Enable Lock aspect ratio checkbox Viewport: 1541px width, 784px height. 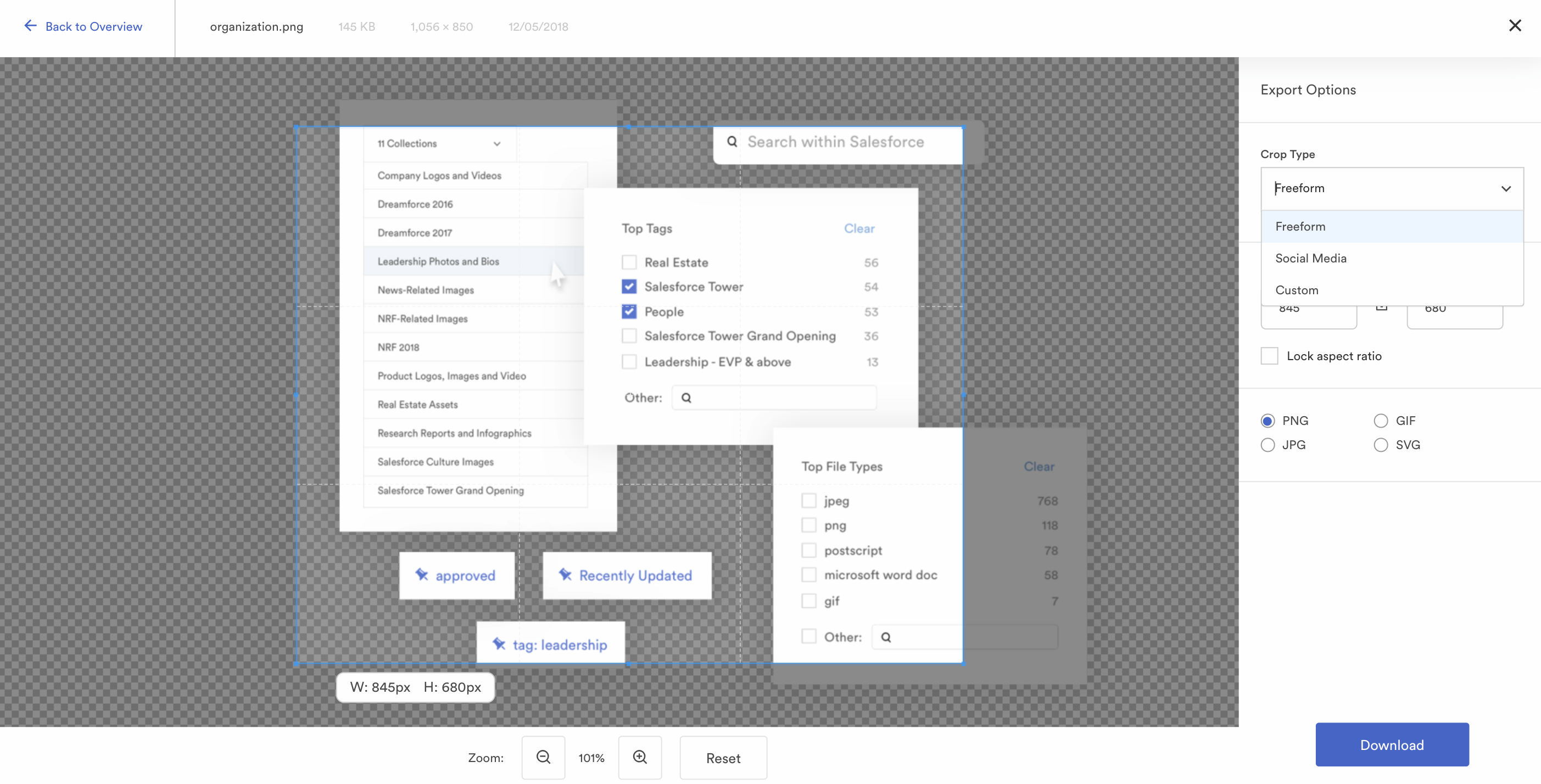pyautogui.click(x=1269, y=356)
